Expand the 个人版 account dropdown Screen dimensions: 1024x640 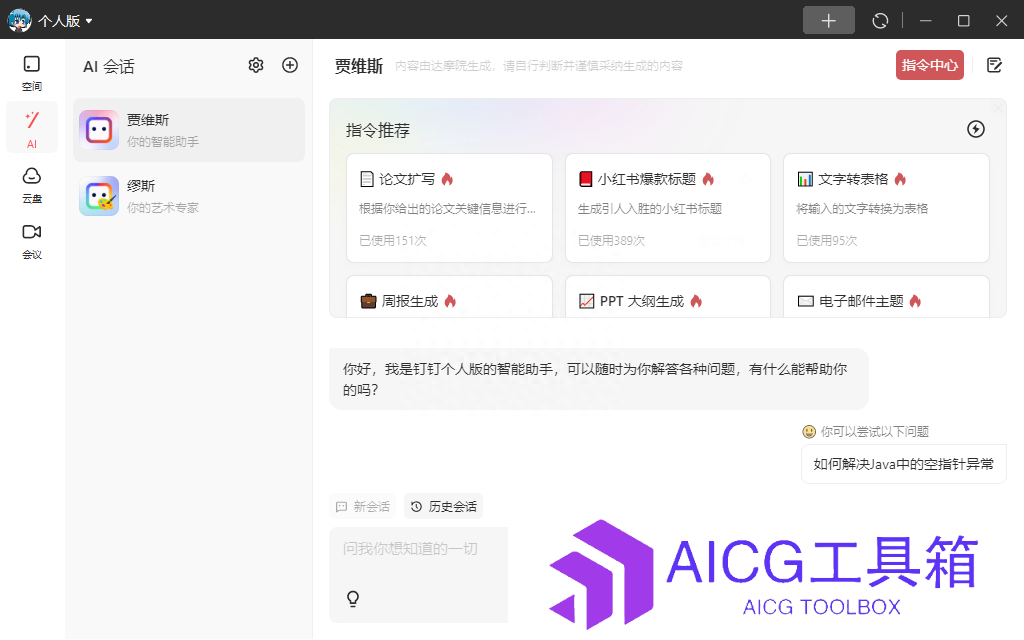coord(65,21)
